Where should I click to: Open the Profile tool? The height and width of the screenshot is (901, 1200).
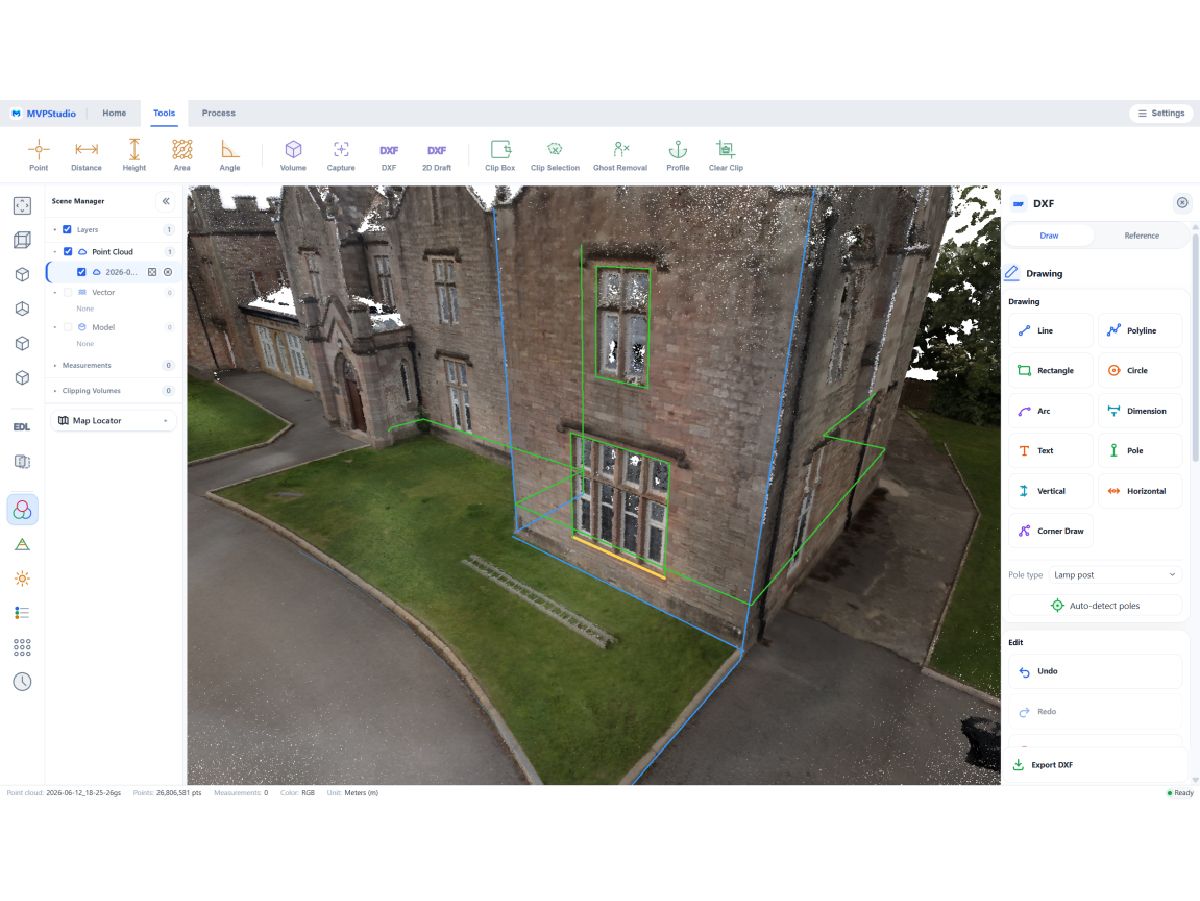678,155
